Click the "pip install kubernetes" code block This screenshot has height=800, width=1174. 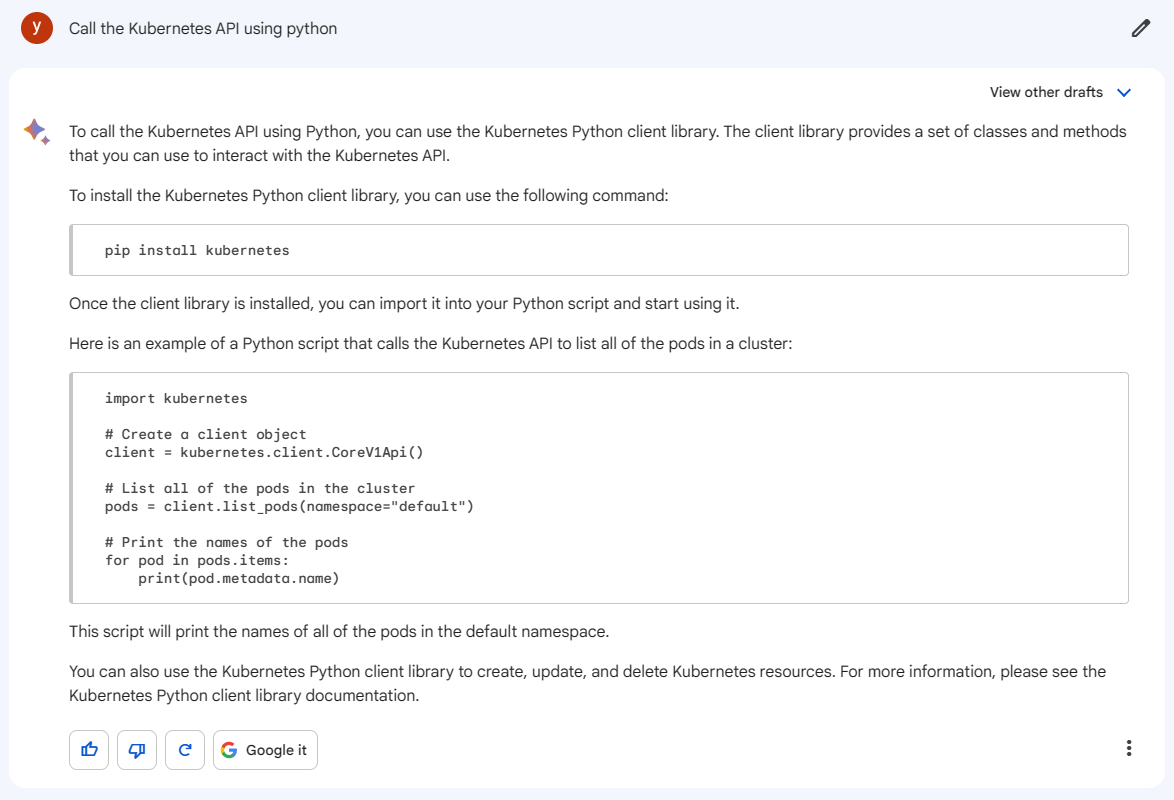tap(197, 250)
